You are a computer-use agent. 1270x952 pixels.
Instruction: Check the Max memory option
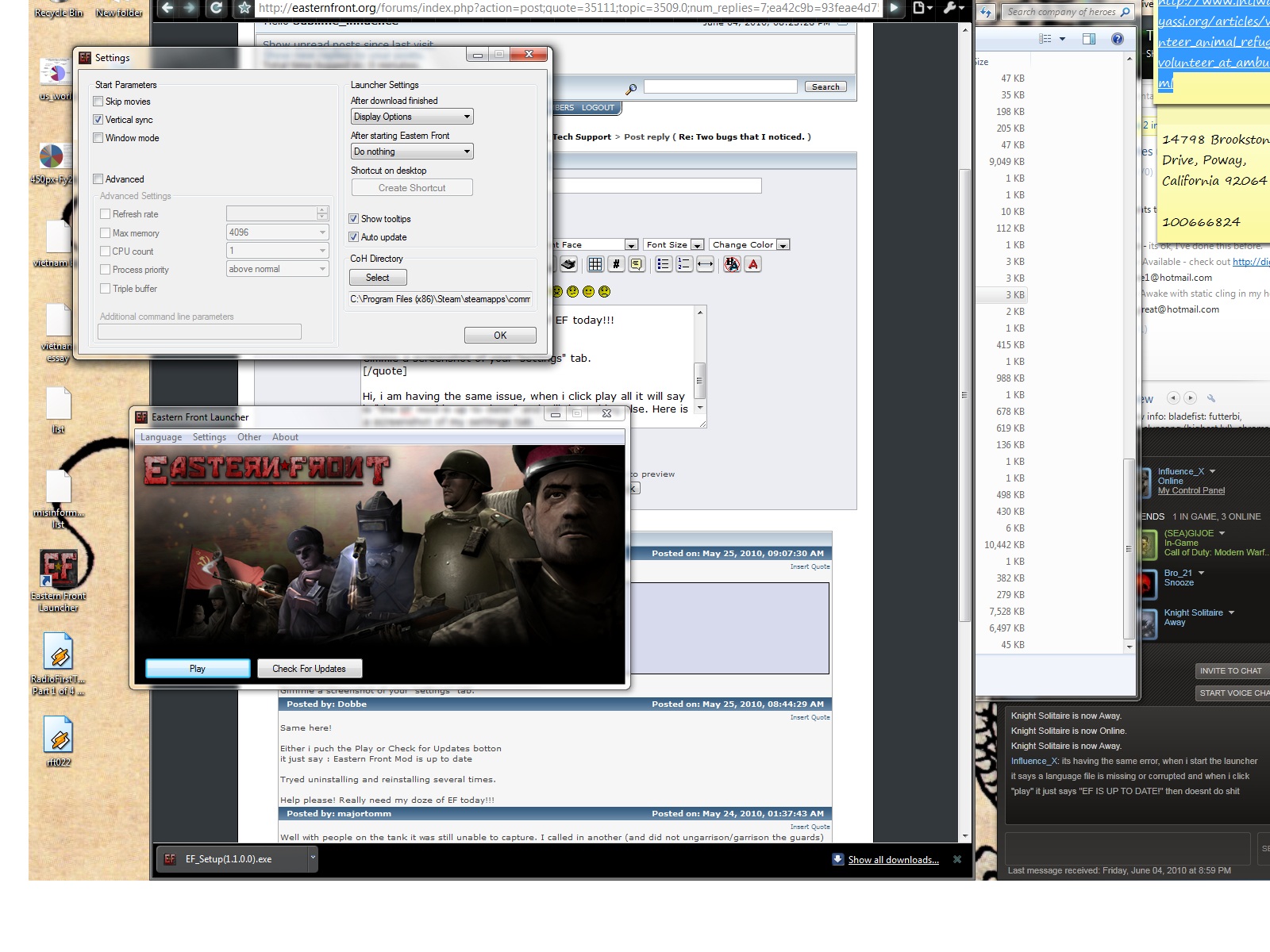point(106,233)
